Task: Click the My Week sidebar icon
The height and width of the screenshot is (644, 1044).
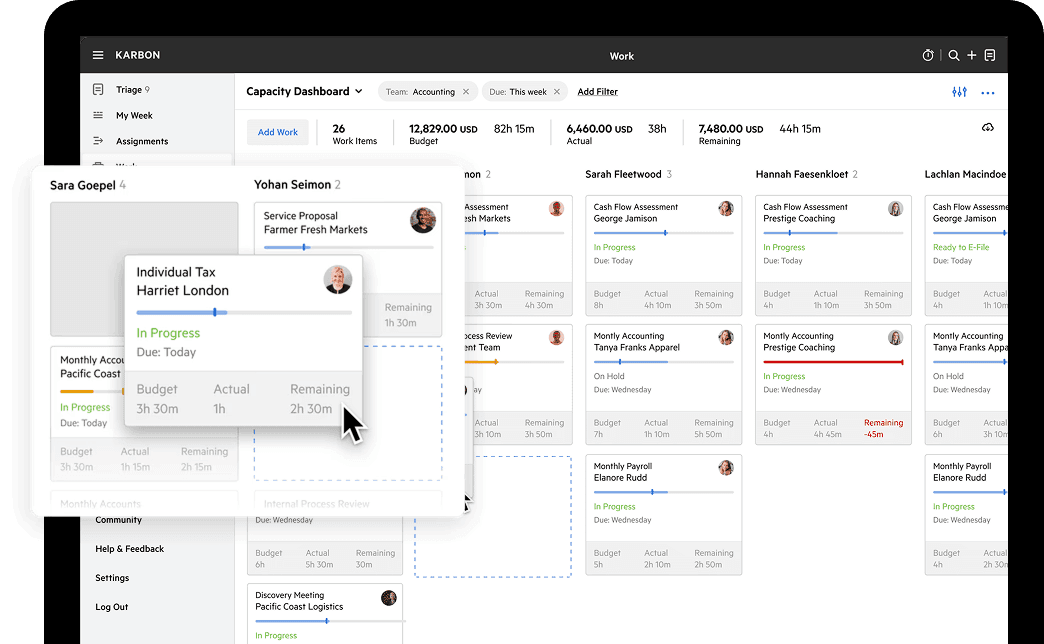Action: (x=98, y=115)
